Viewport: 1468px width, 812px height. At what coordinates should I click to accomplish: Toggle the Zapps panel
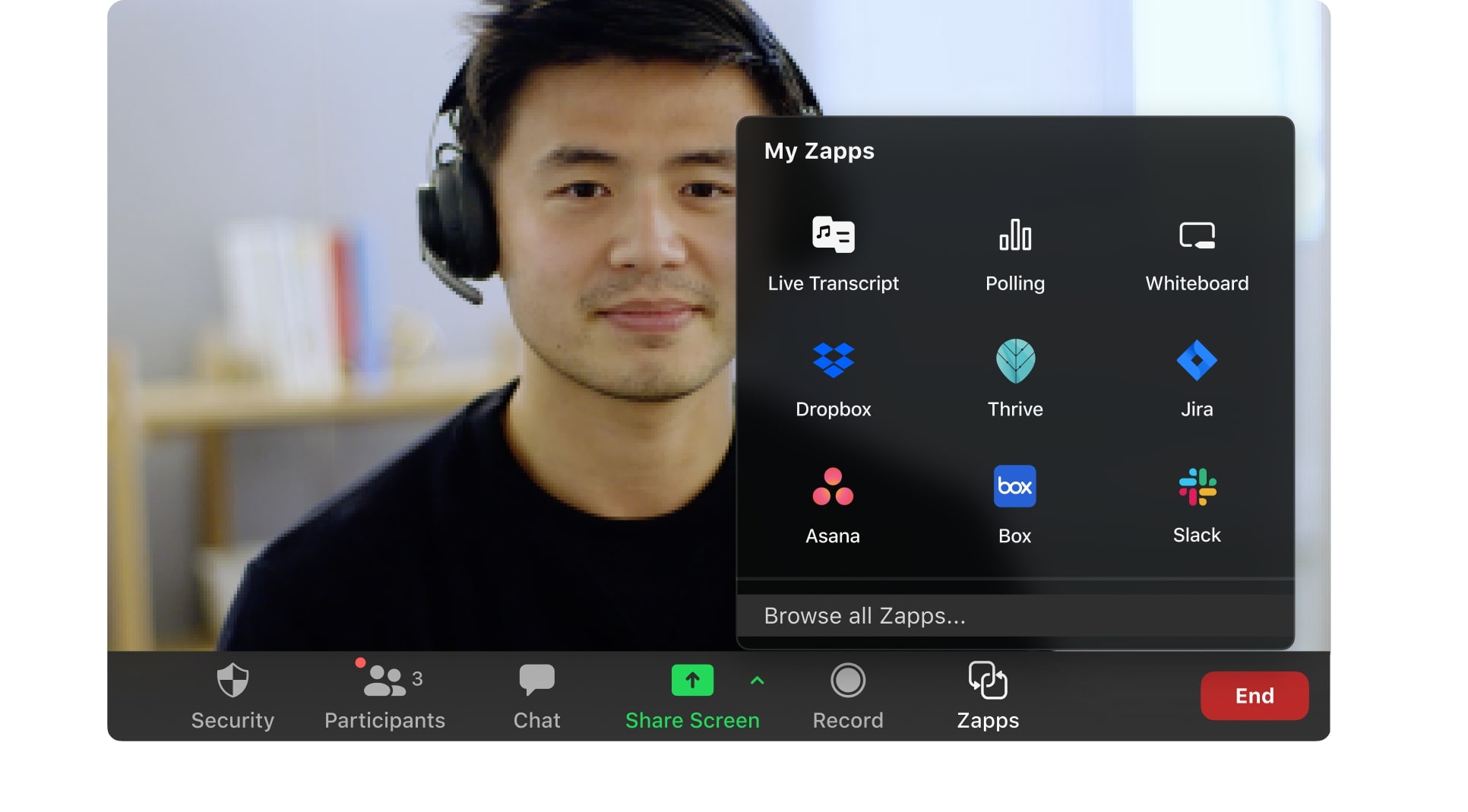coord(988,695)
